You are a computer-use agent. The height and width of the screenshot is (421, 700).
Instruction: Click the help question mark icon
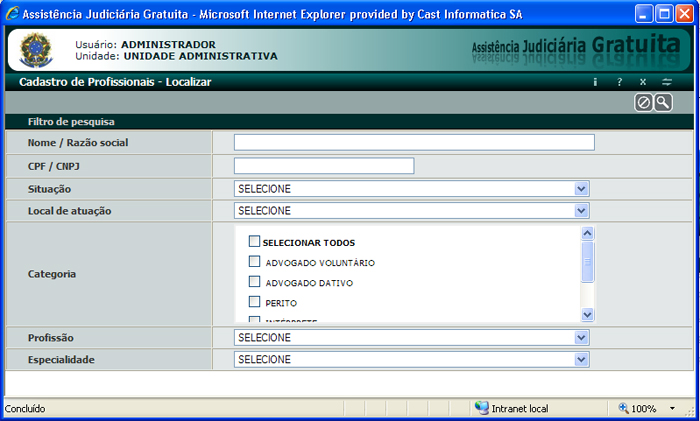tap(620, 82)
